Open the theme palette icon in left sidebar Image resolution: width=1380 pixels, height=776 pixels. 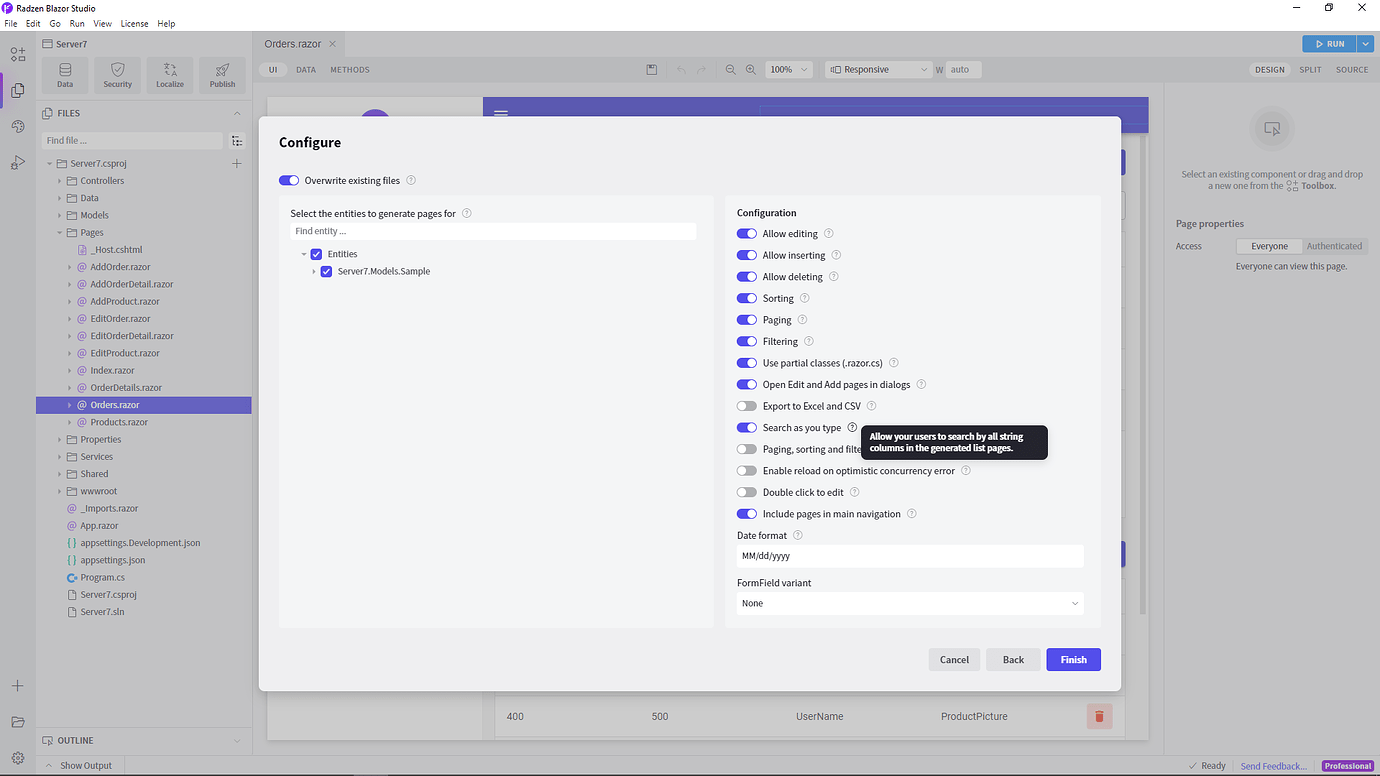[18, 127]
